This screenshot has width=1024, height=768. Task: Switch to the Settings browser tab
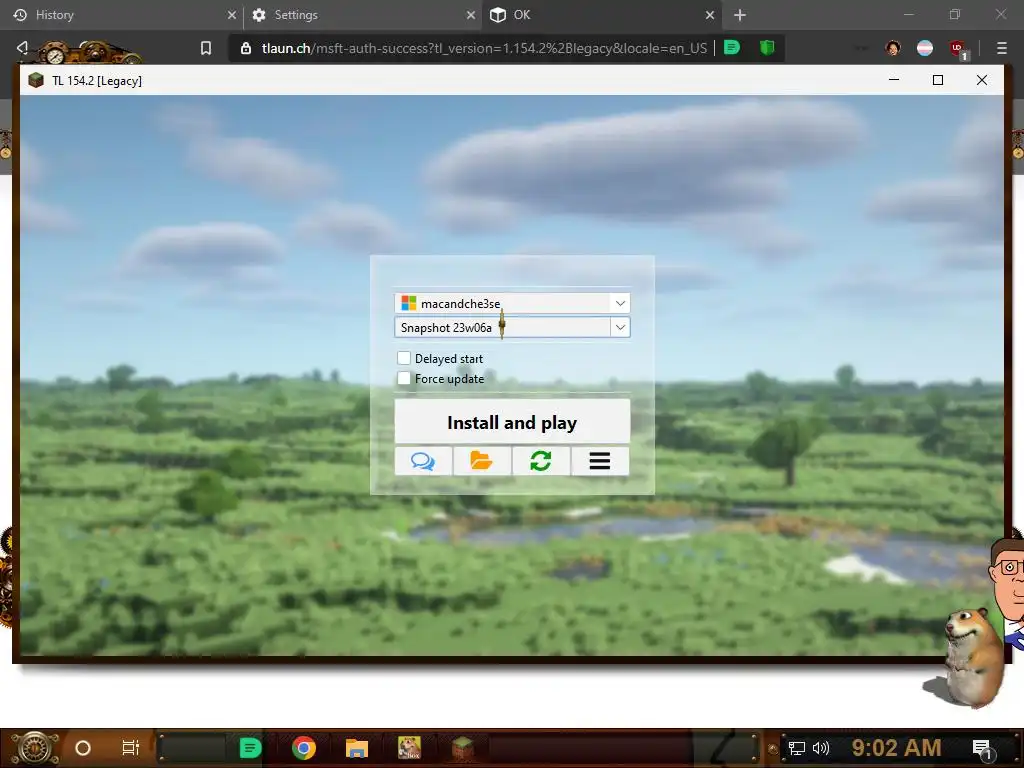pyautogui.click(x=362, y=15)
